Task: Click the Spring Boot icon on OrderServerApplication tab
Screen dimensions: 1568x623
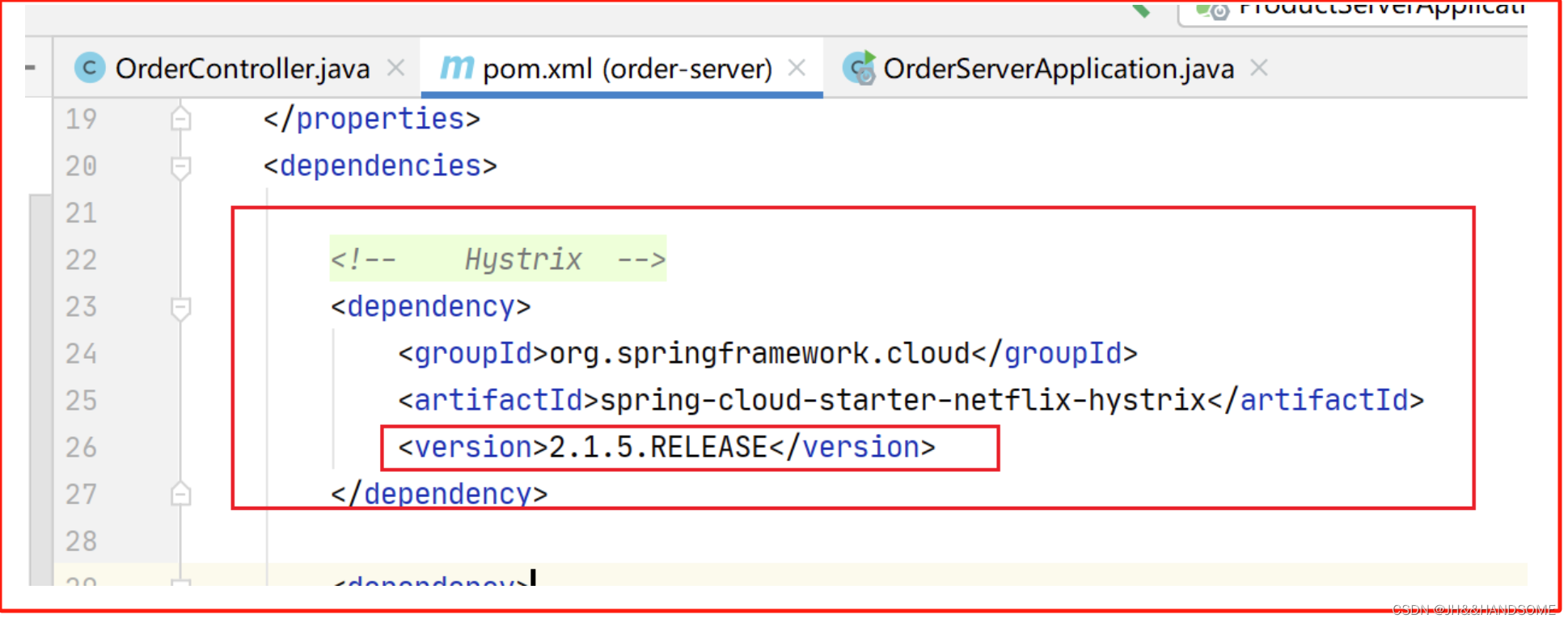Action: (859, 68)
